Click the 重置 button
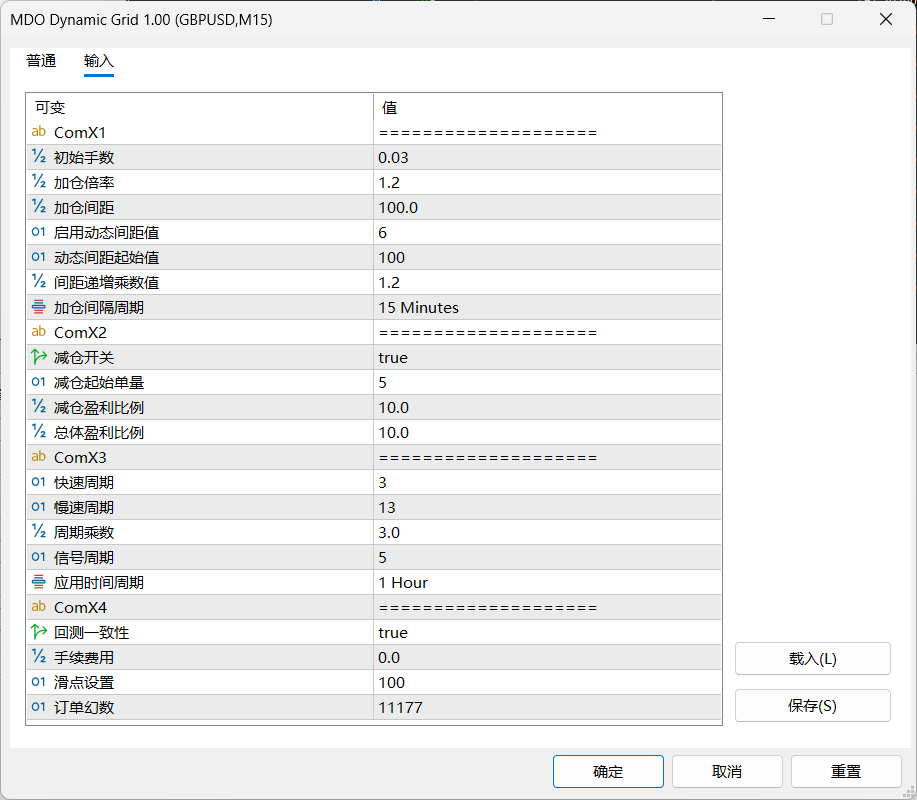The image size is (917, 800). click(846, 771)
